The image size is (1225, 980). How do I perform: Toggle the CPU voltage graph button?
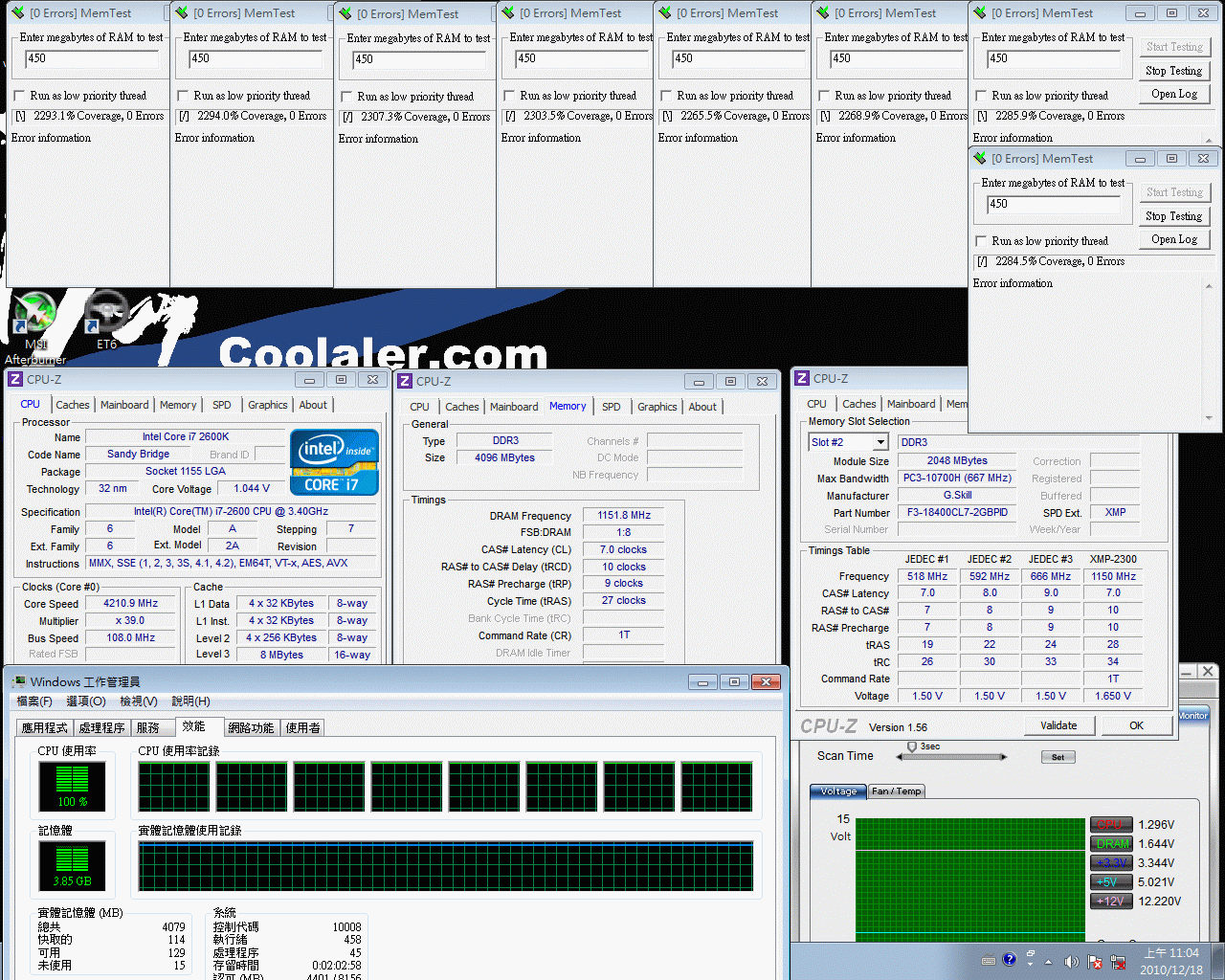point(1110,824)
